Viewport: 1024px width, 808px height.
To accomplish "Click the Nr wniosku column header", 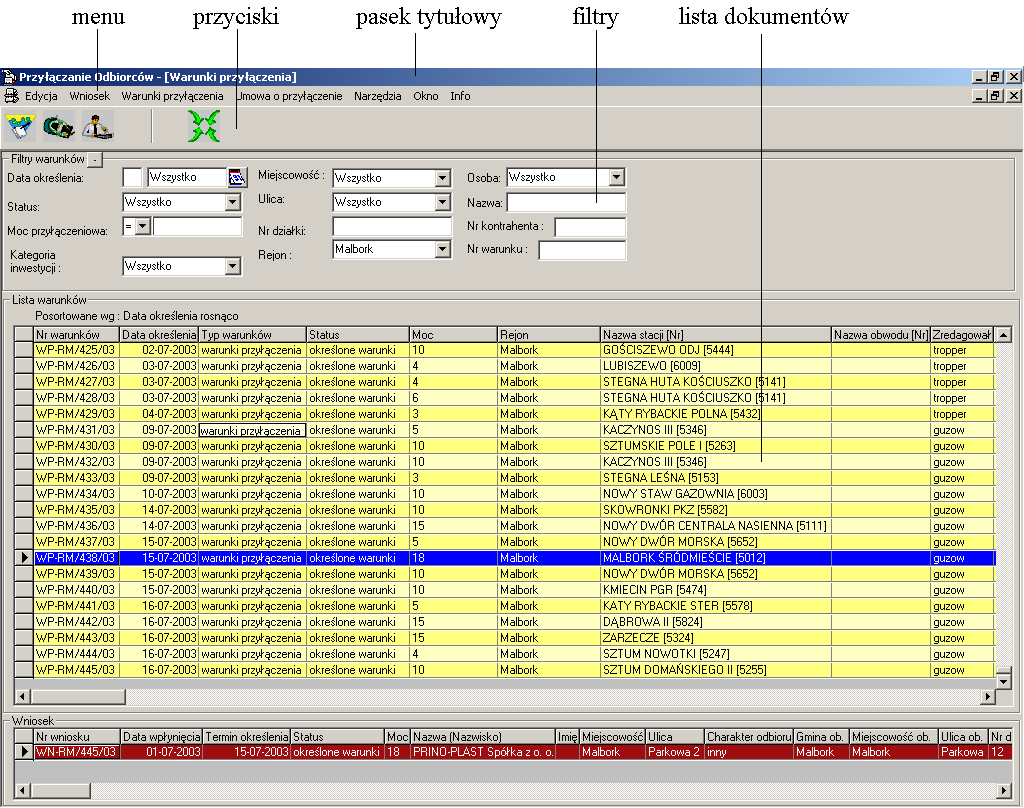I will point(77,737).
